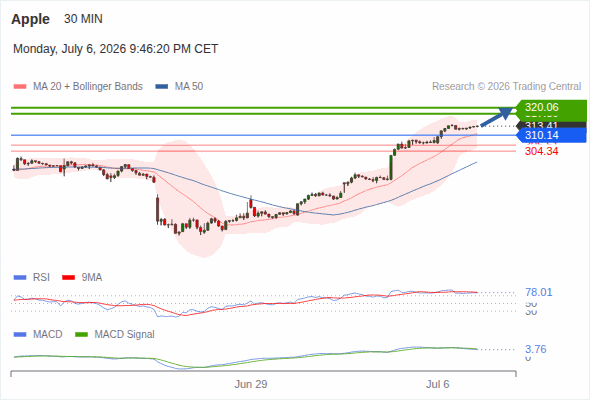Click the RSI value 78.01 label
The height and width of the screenshot is (400, 590).
539,292
